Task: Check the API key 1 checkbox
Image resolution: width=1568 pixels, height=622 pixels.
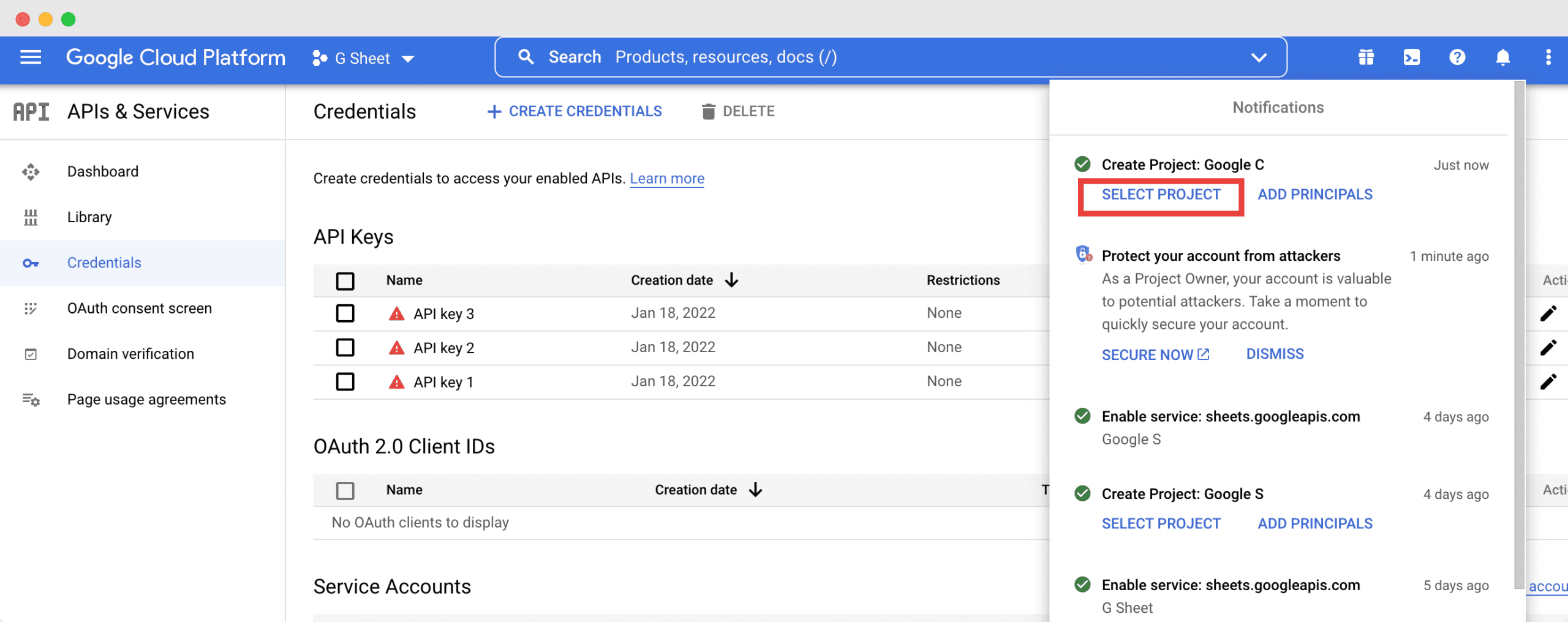Action: point(345,382)
